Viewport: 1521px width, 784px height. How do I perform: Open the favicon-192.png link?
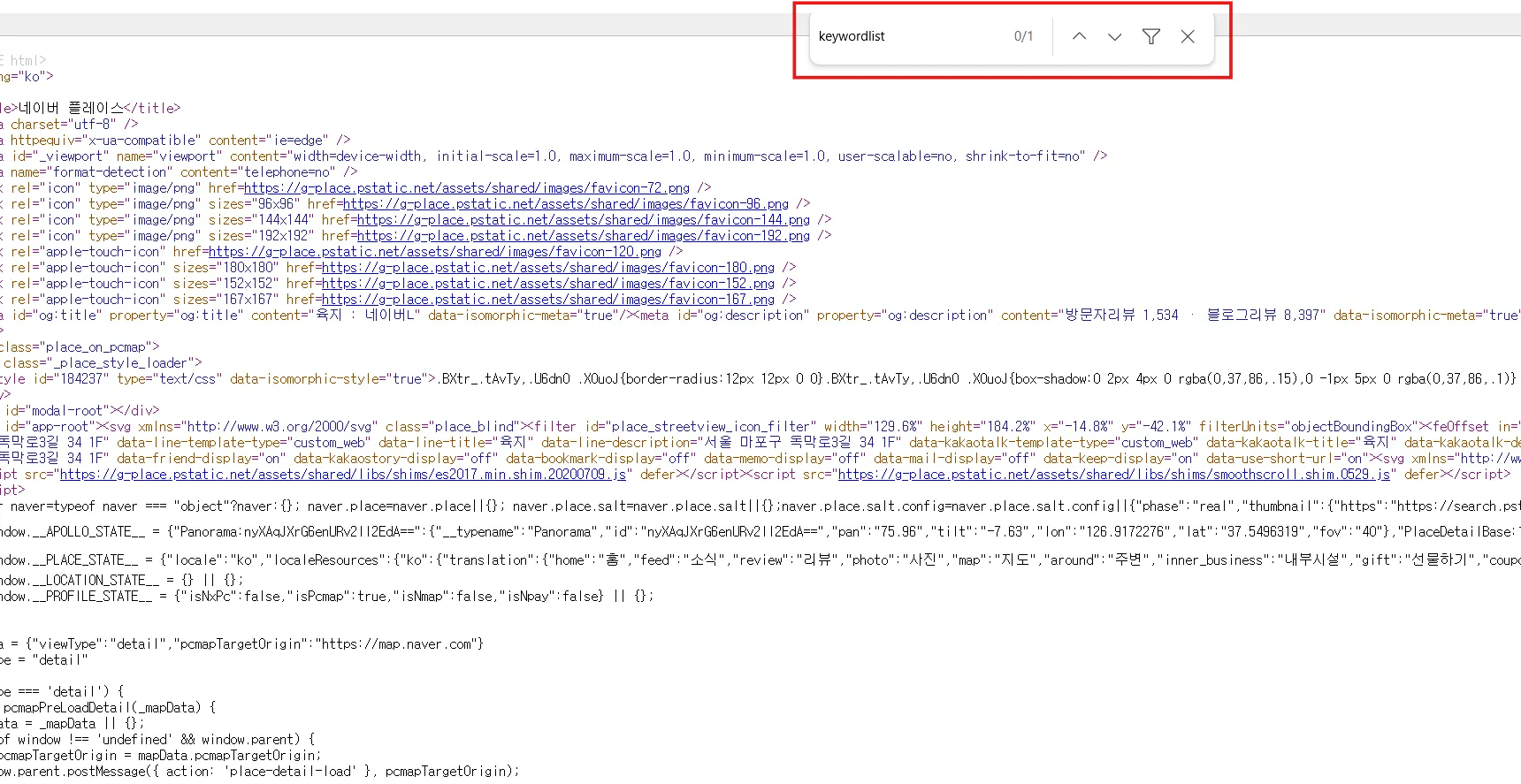(x=584, y=236)
